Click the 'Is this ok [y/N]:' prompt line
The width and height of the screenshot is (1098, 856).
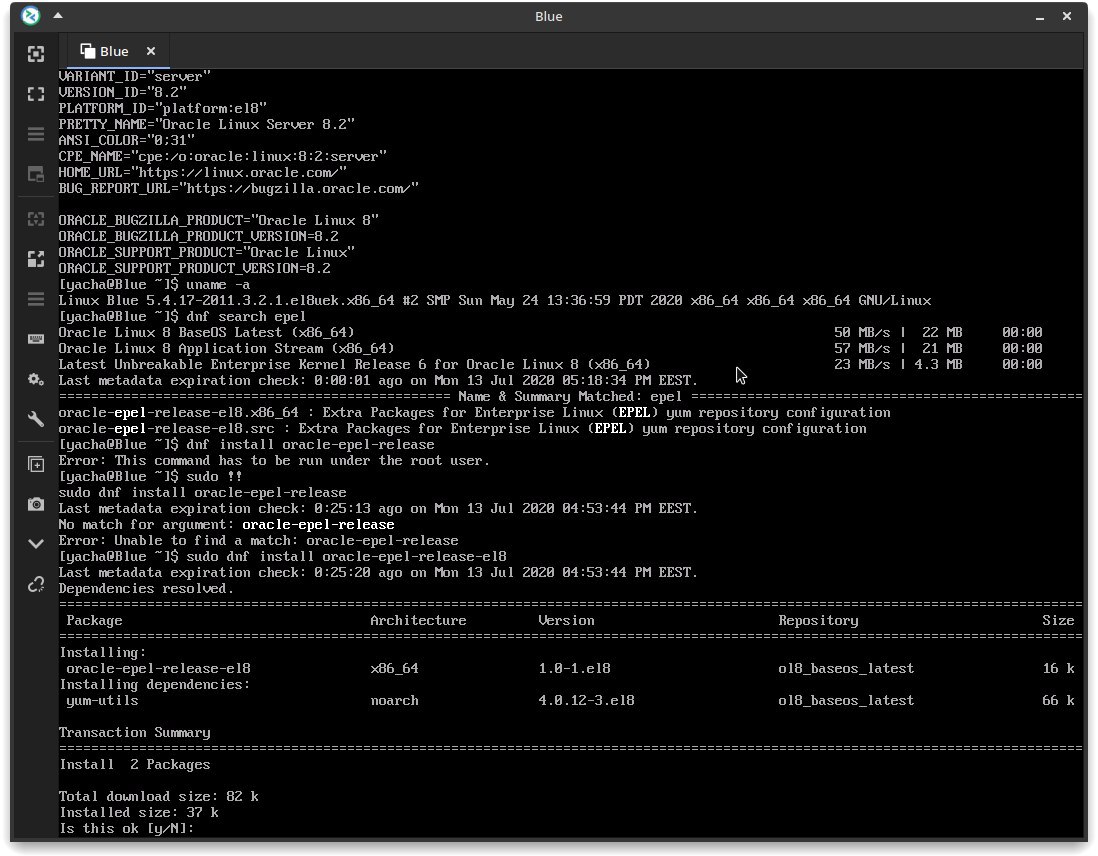(126, 829)
